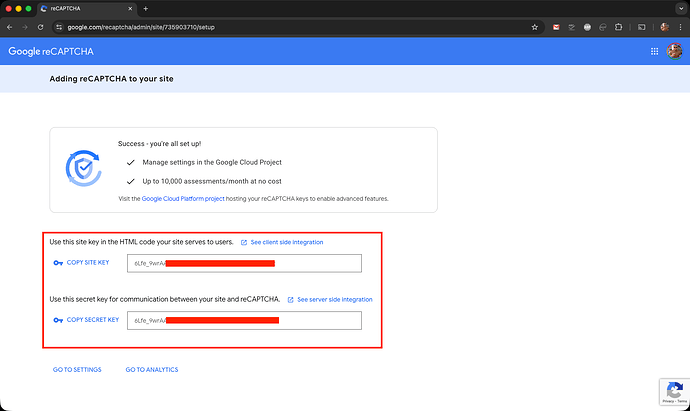The image size is (690, 411).
Task: Bookmark this page with the star icon
Action: 537,26
